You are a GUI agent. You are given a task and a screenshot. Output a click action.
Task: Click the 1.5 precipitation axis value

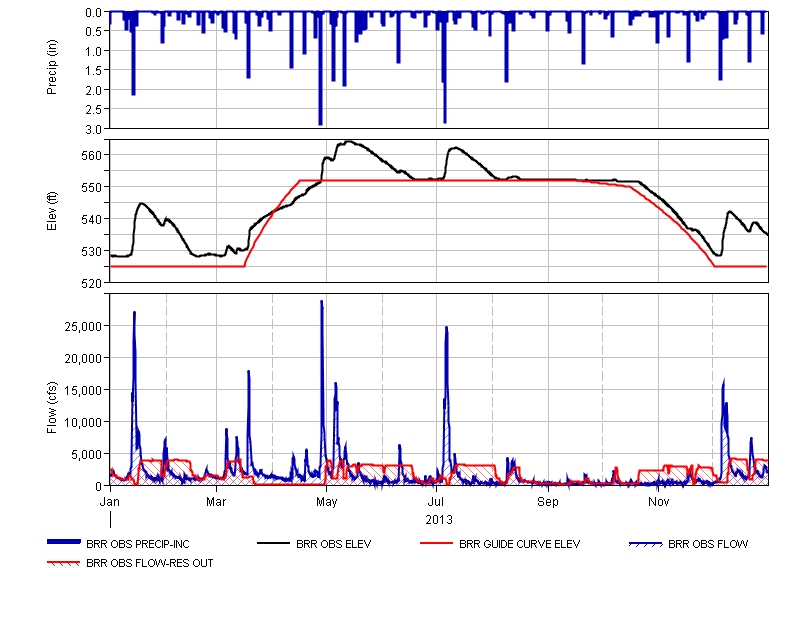coord(94,70)
